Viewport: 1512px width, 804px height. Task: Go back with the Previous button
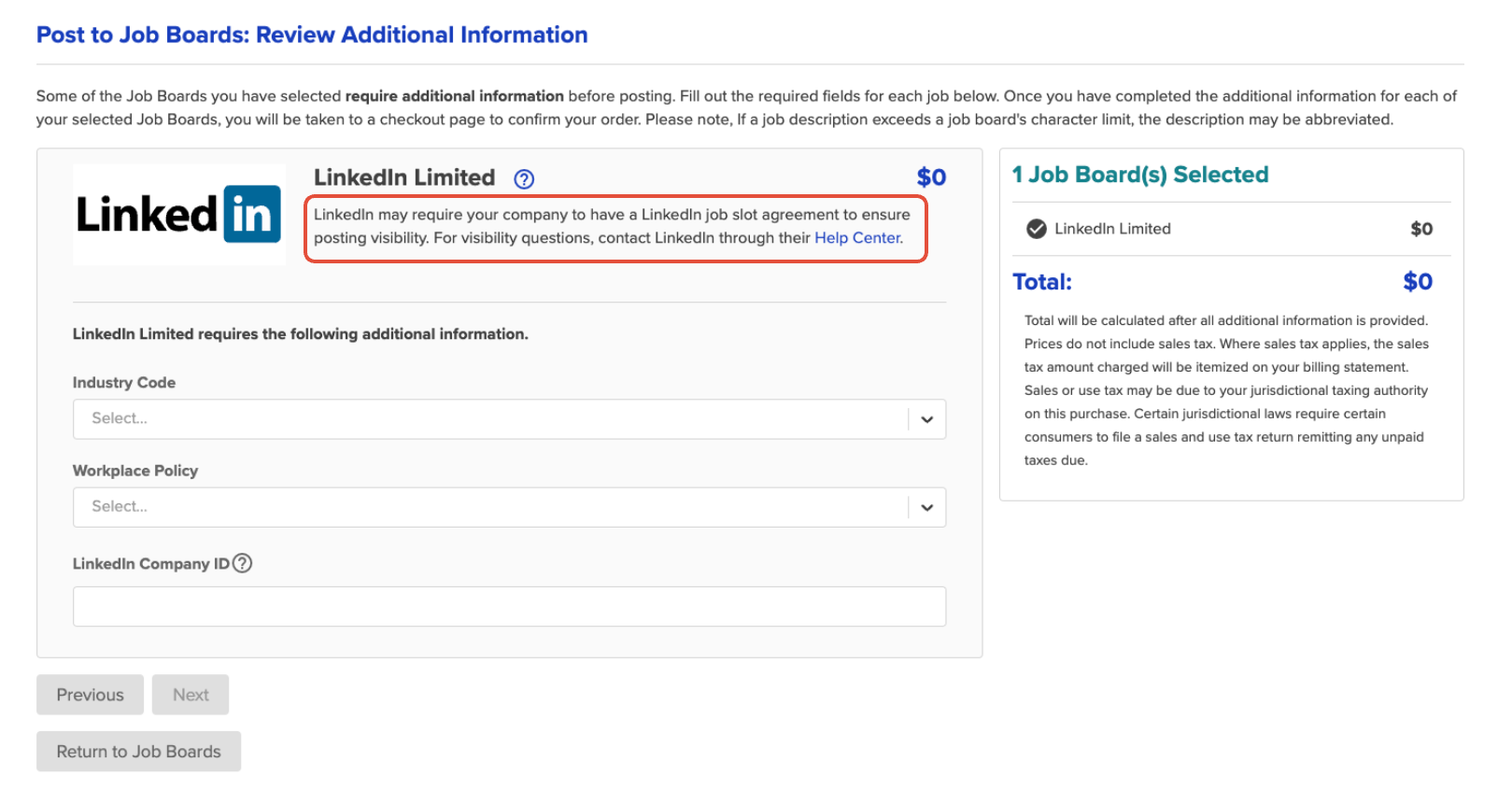pyautogui.click(x=90, y=695)
